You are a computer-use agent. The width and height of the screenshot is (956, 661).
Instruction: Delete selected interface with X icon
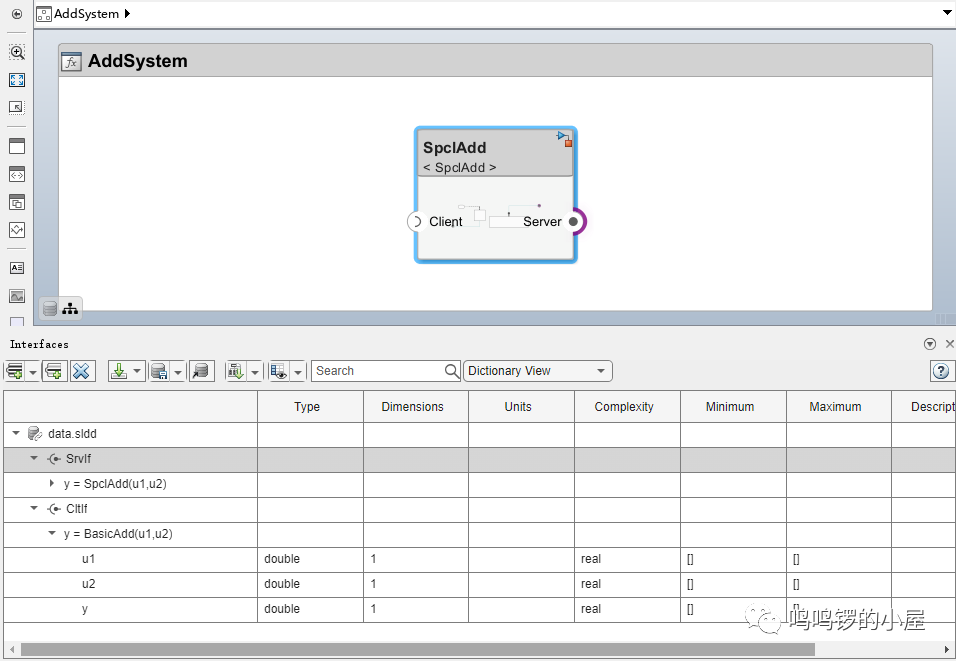(x=81, y=371)
